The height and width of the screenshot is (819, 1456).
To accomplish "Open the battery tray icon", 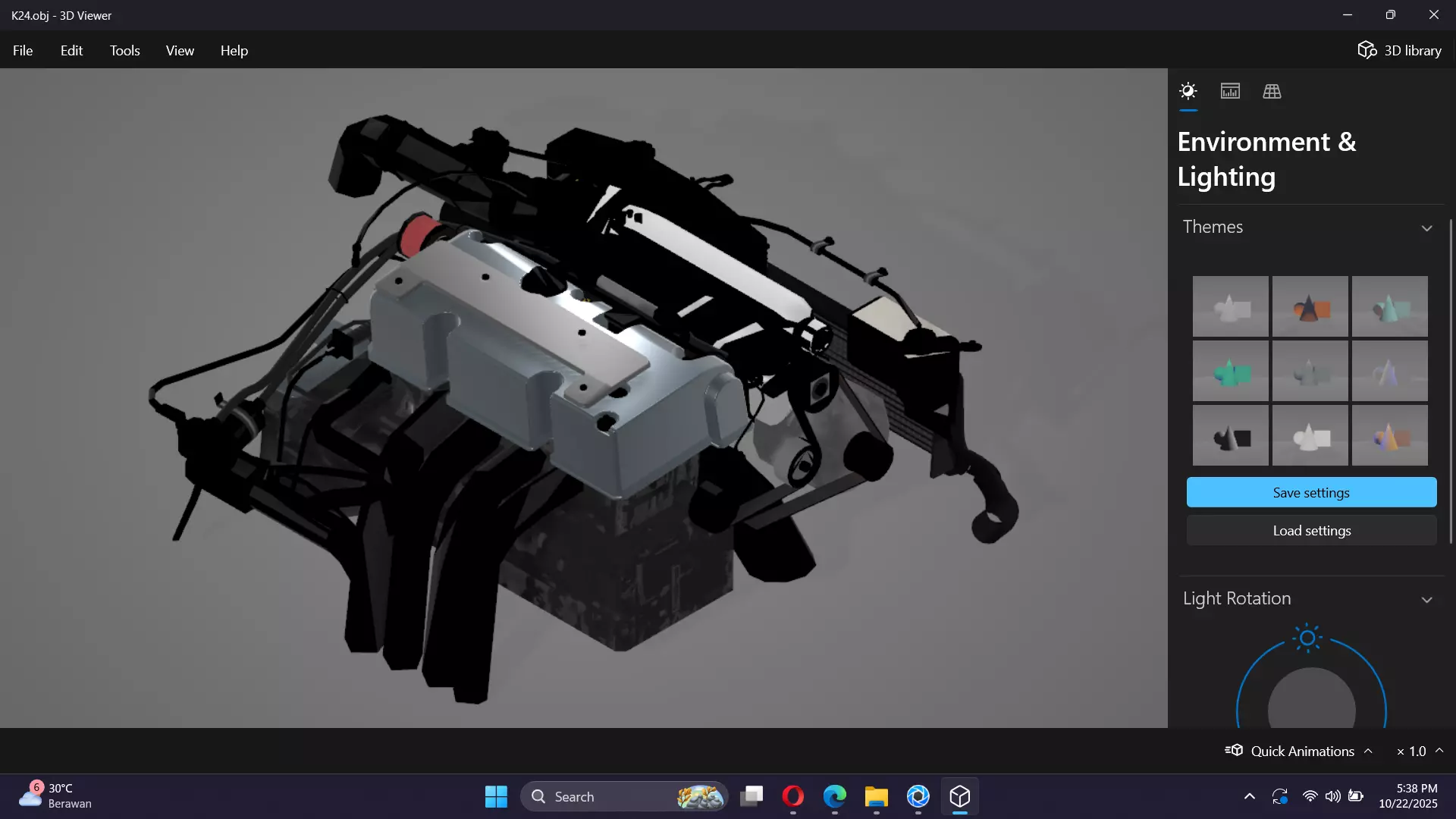I will point(1356,796).
